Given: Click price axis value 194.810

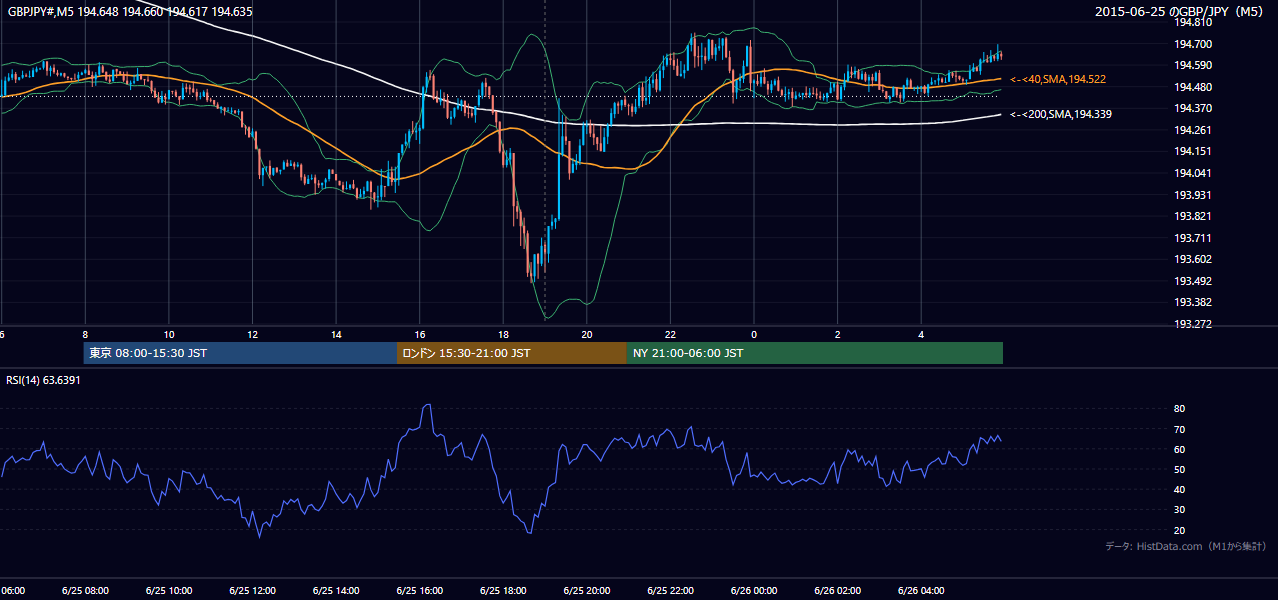Looking at the screenshot, I should (x=1193, y=22).
